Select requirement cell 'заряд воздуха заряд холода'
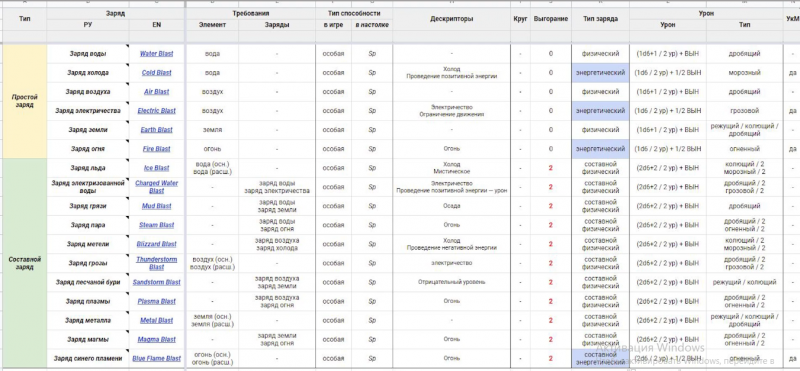 point(277,244)
